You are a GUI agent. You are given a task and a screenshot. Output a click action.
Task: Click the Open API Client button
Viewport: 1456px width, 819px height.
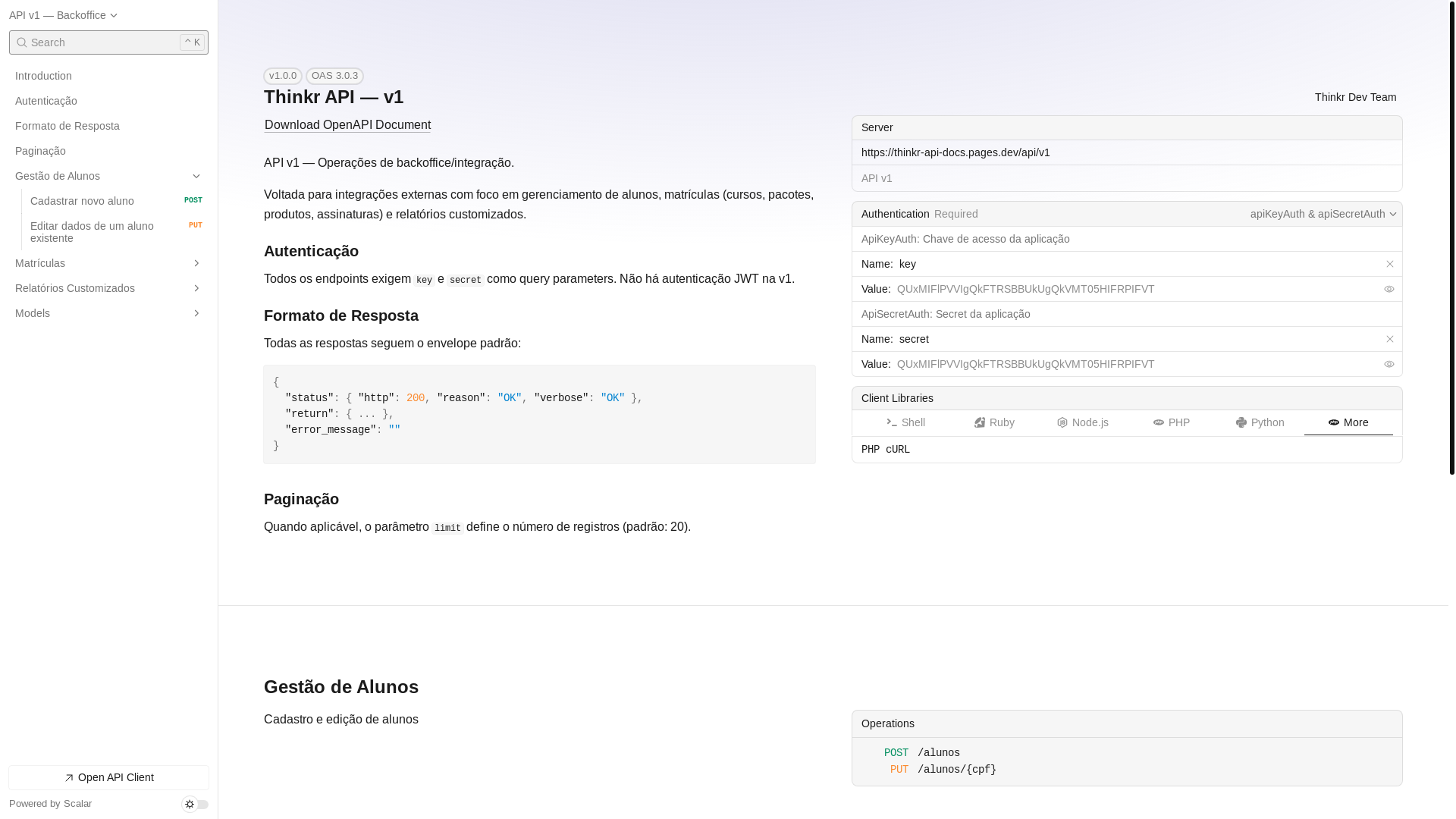pos(108,777)
